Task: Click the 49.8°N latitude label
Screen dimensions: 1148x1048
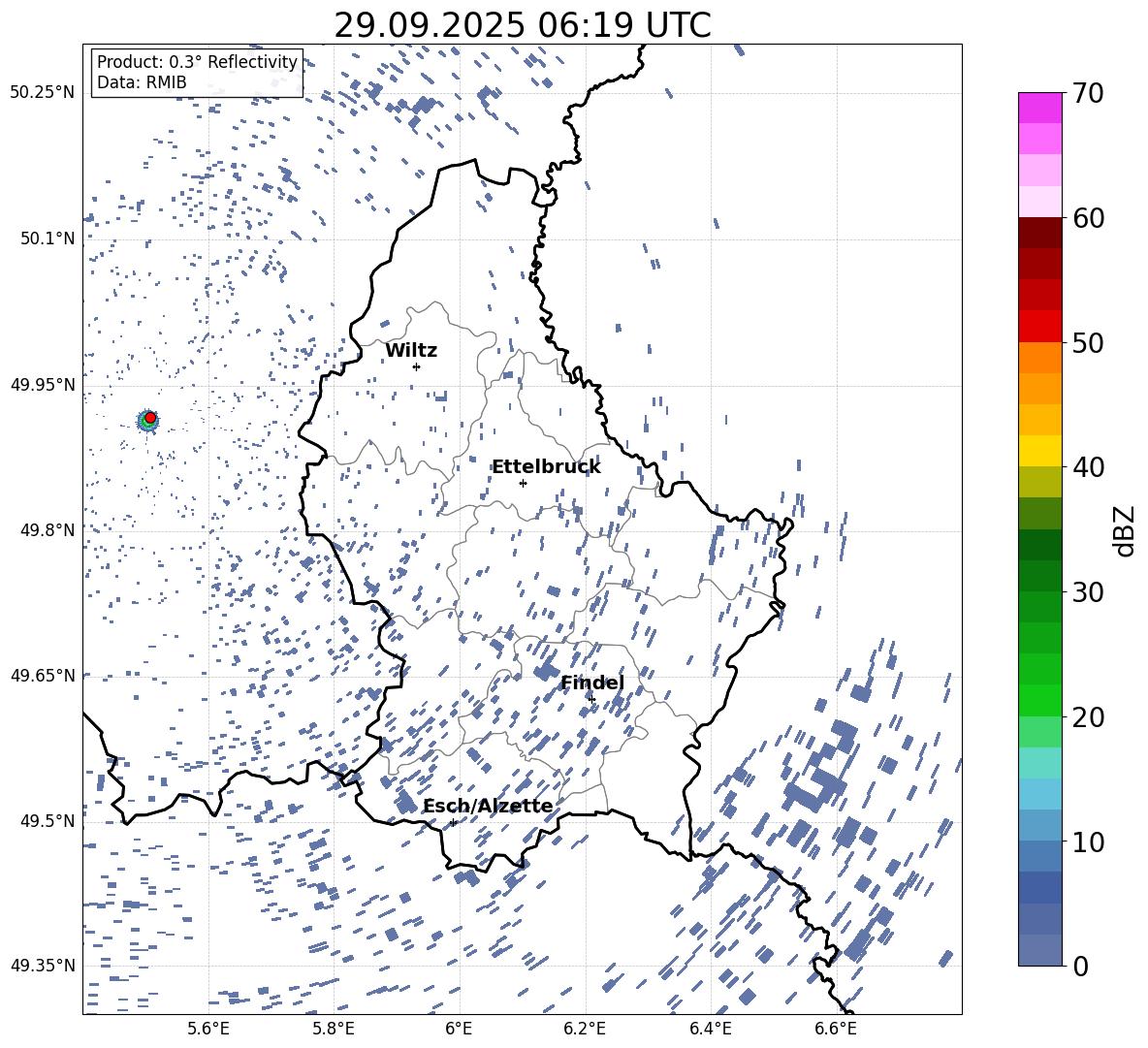Action: click(47, 530)
